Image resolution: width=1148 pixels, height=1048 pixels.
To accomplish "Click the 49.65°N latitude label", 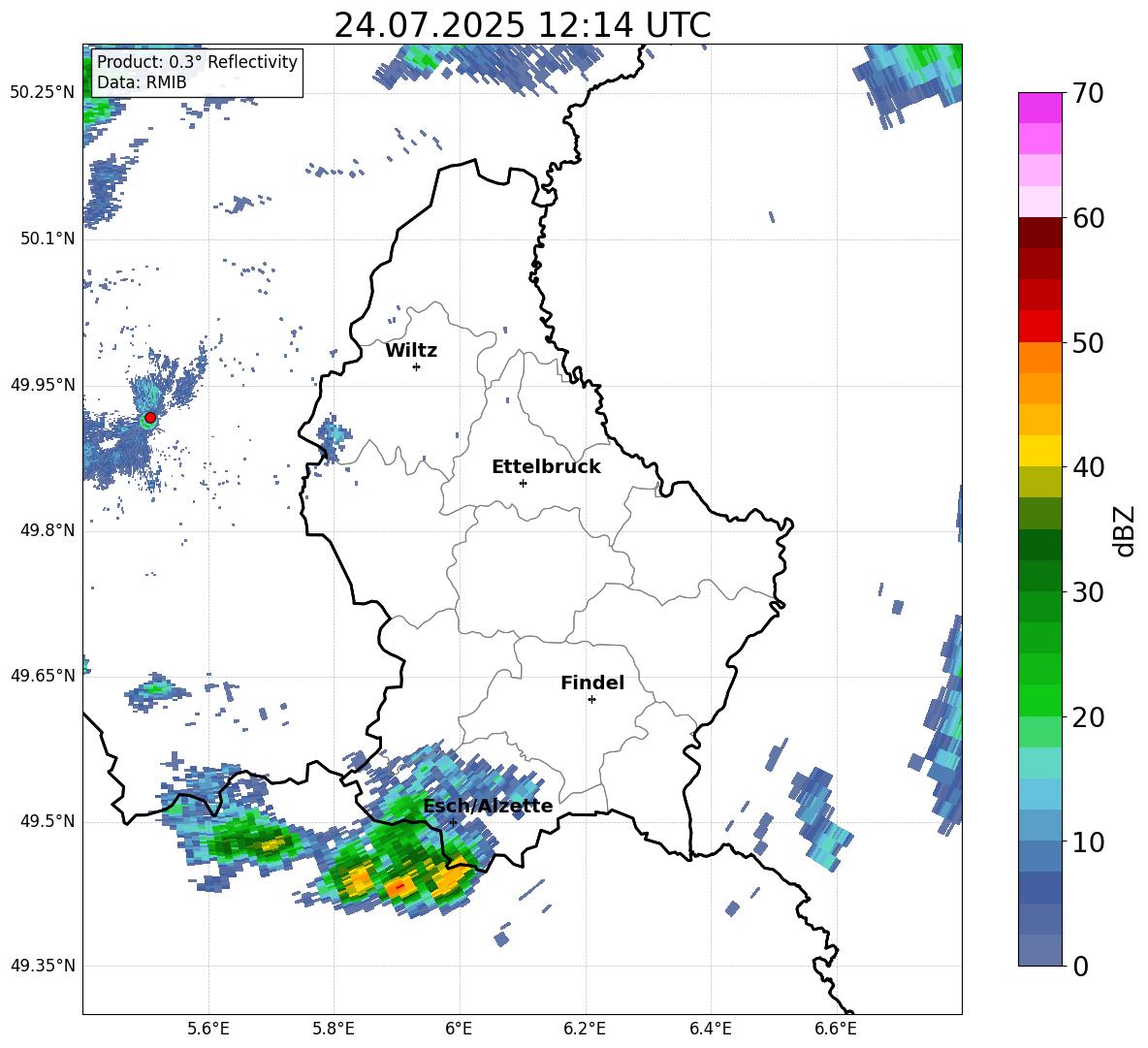I will pyautogui.click(x=43, y=675).
